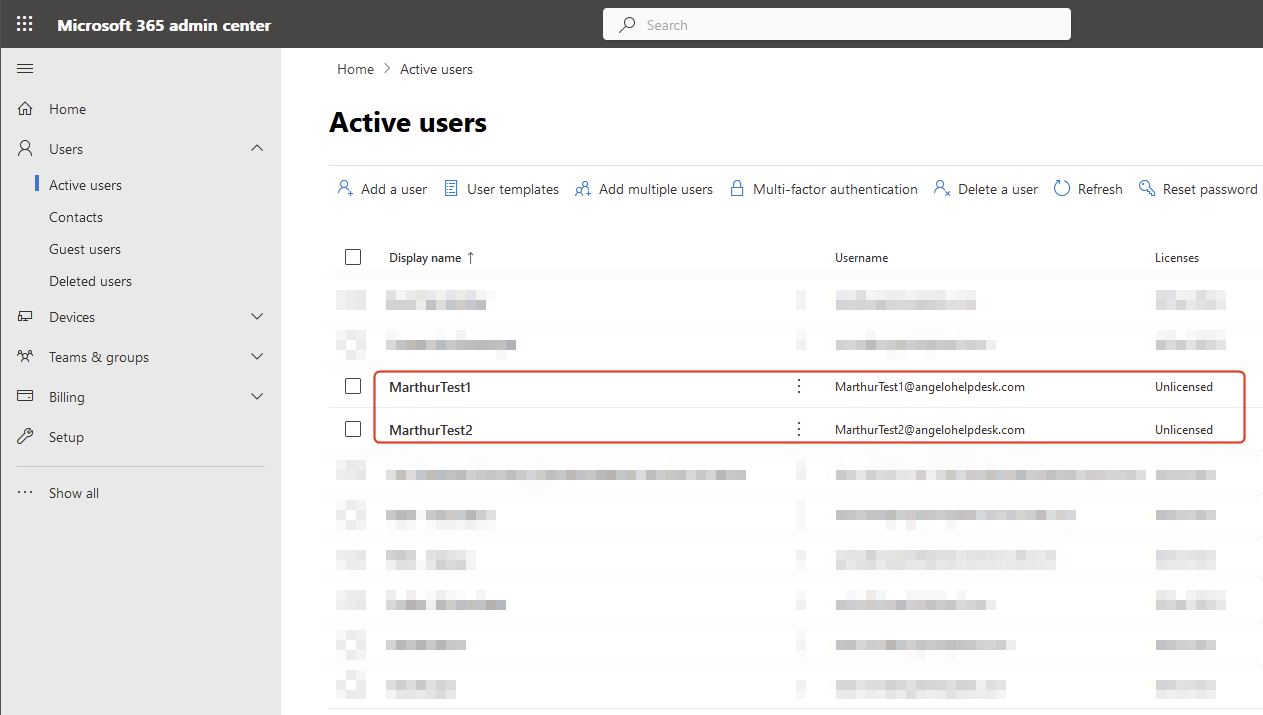Click Add multiple users icon
Viewport: 1263px width, 715px height.
[x=583, y=189]
